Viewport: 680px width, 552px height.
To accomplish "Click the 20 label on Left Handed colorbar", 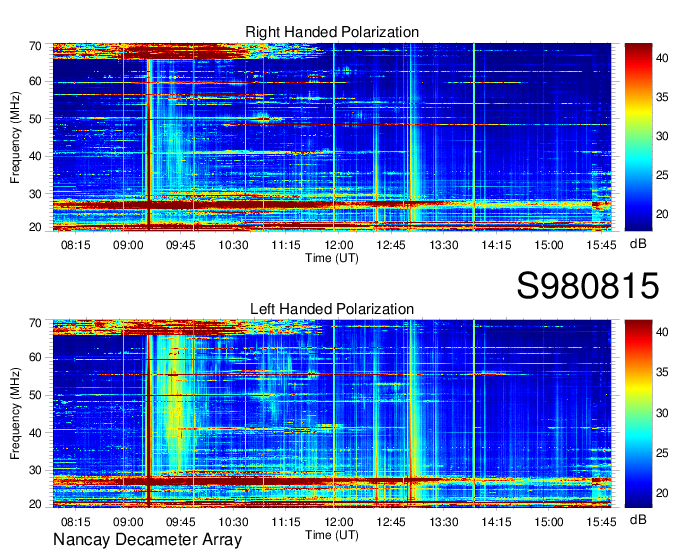I will point(662,493).
